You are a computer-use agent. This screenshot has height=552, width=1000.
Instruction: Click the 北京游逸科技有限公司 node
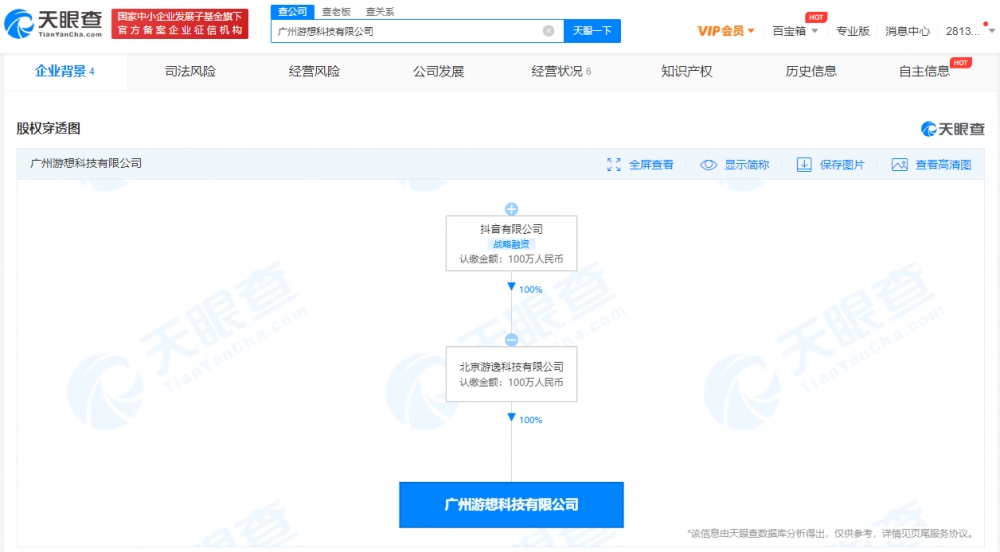[511, 374]
